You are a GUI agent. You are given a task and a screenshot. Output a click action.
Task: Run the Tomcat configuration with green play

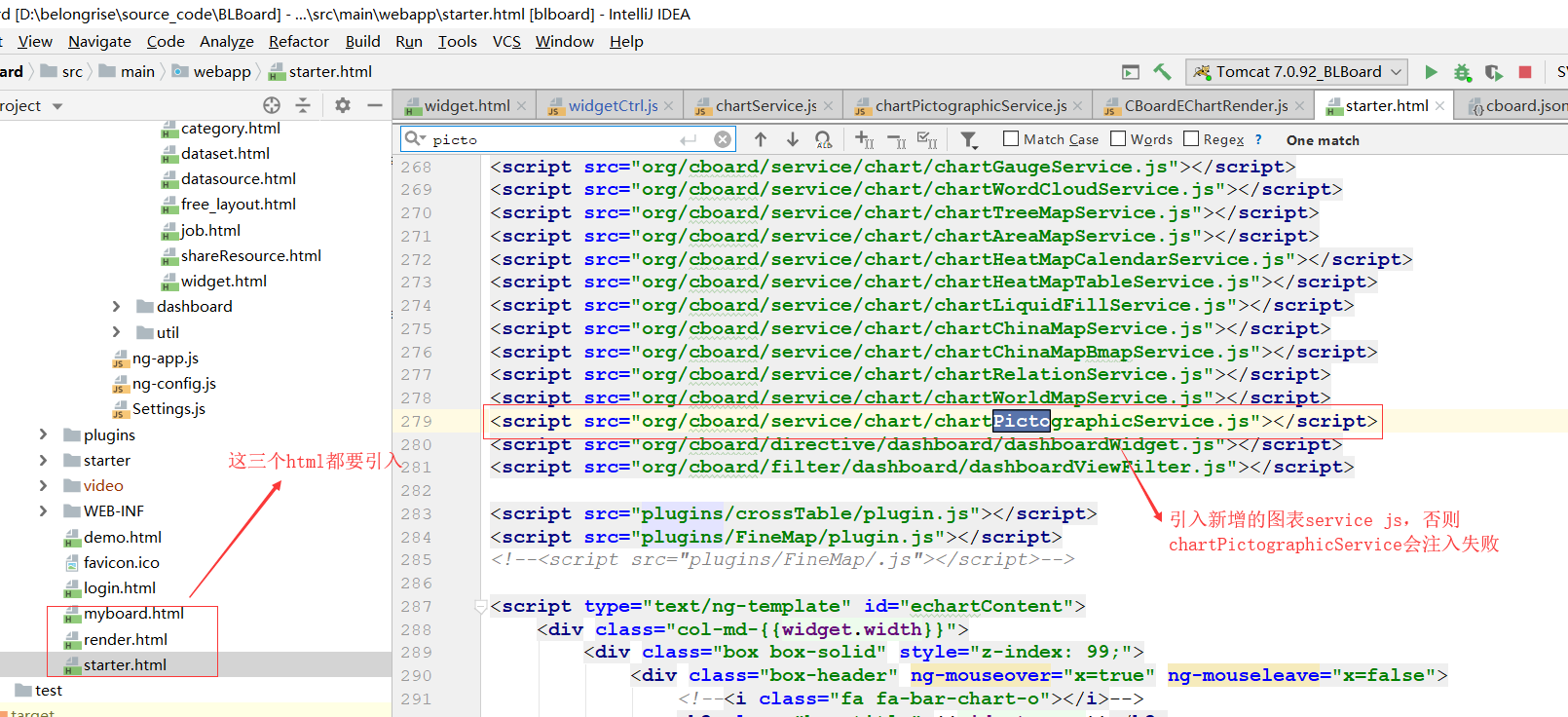(1431, 72)
